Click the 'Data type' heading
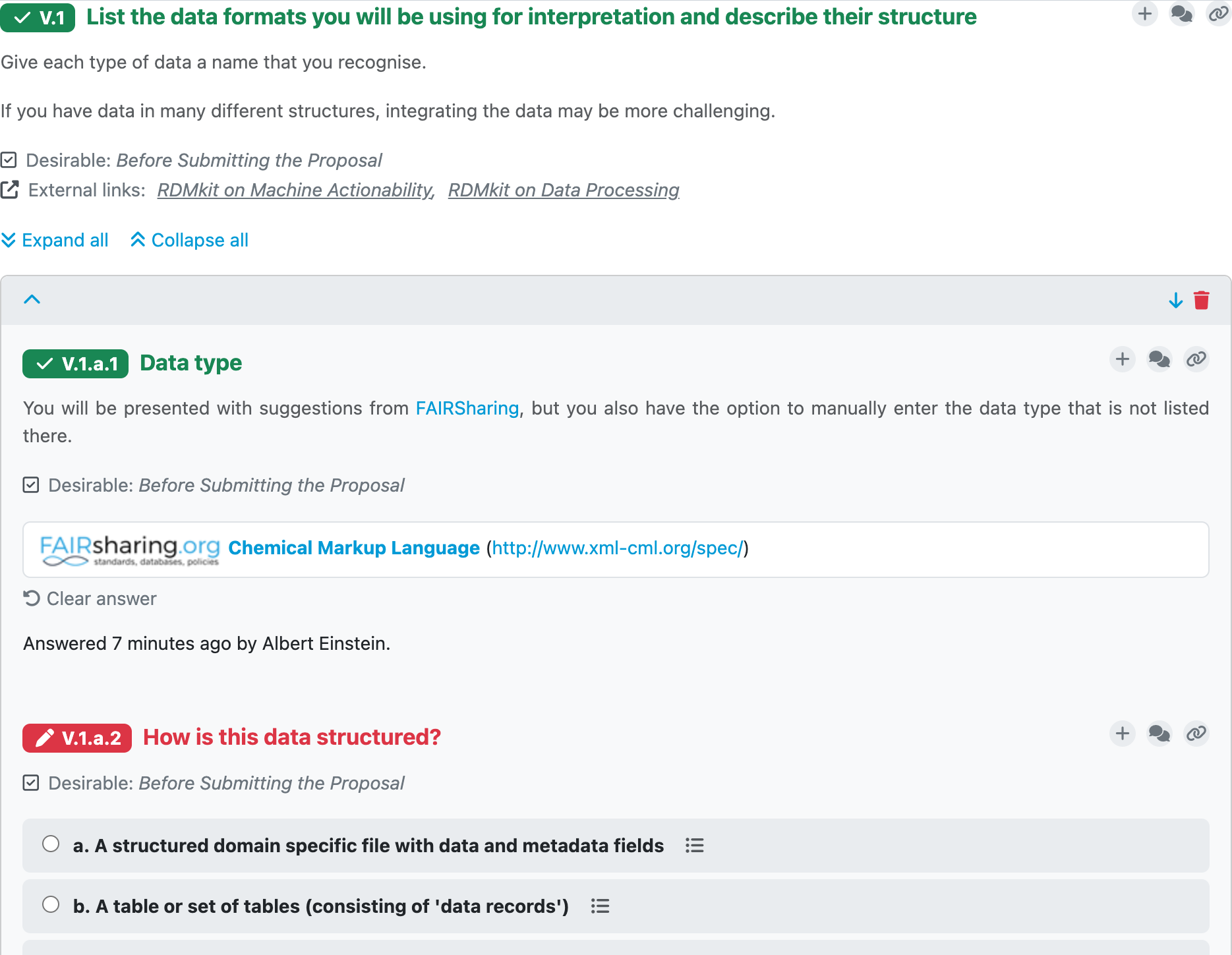 point(191,363)
